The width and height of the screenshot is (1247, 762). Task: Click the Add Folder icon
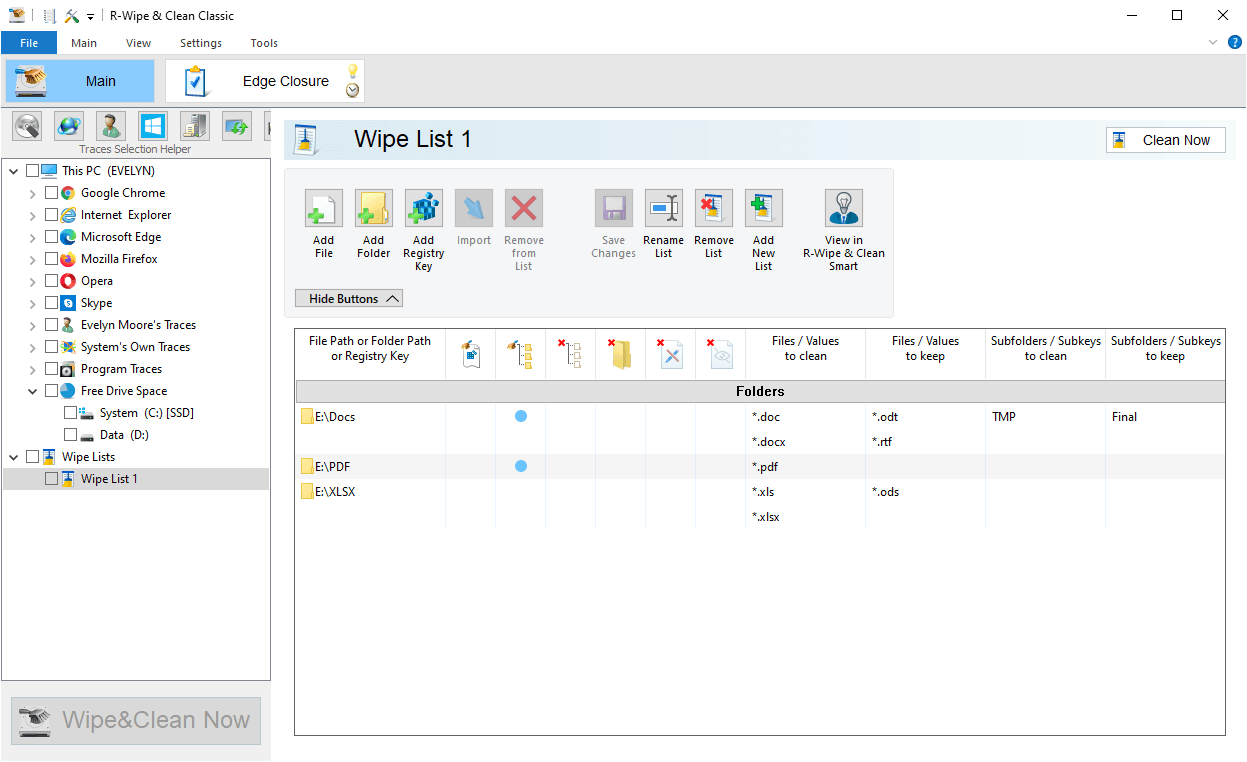[x=373, y=209]
